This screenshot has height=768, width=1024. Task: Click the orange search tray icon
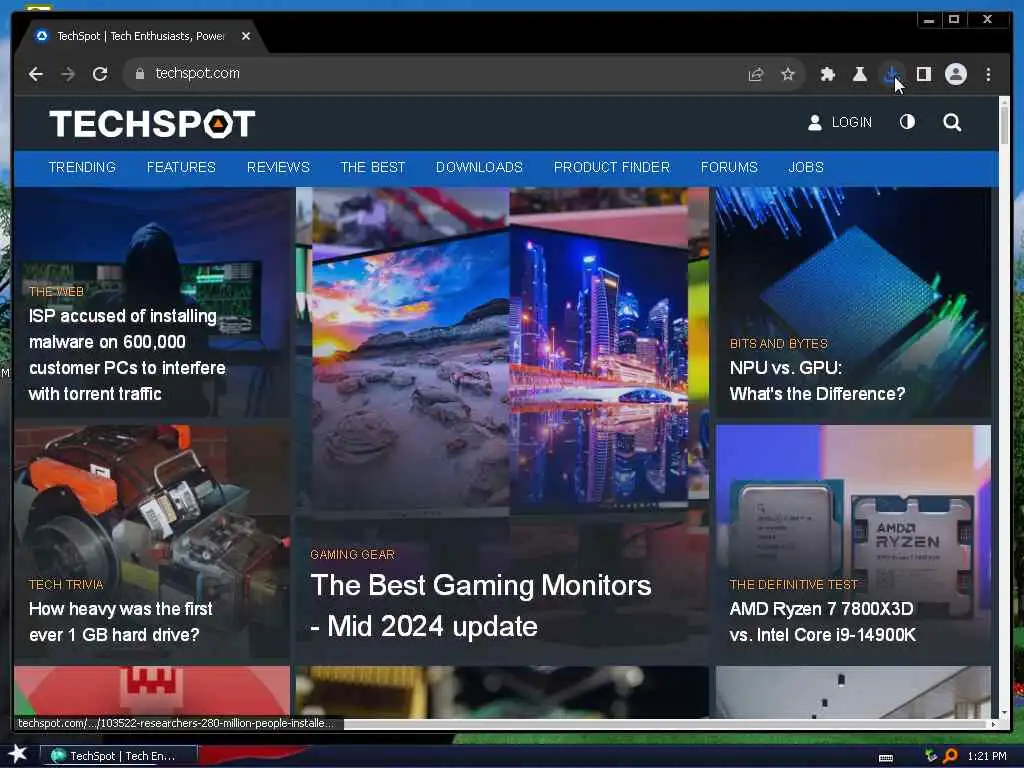[950, 756]
